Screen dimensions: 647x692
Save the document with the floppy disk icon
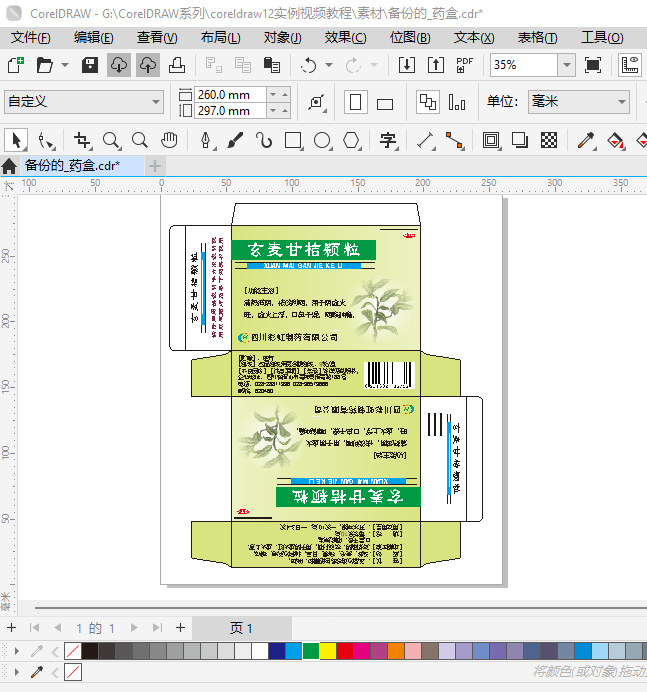[90, 65]
